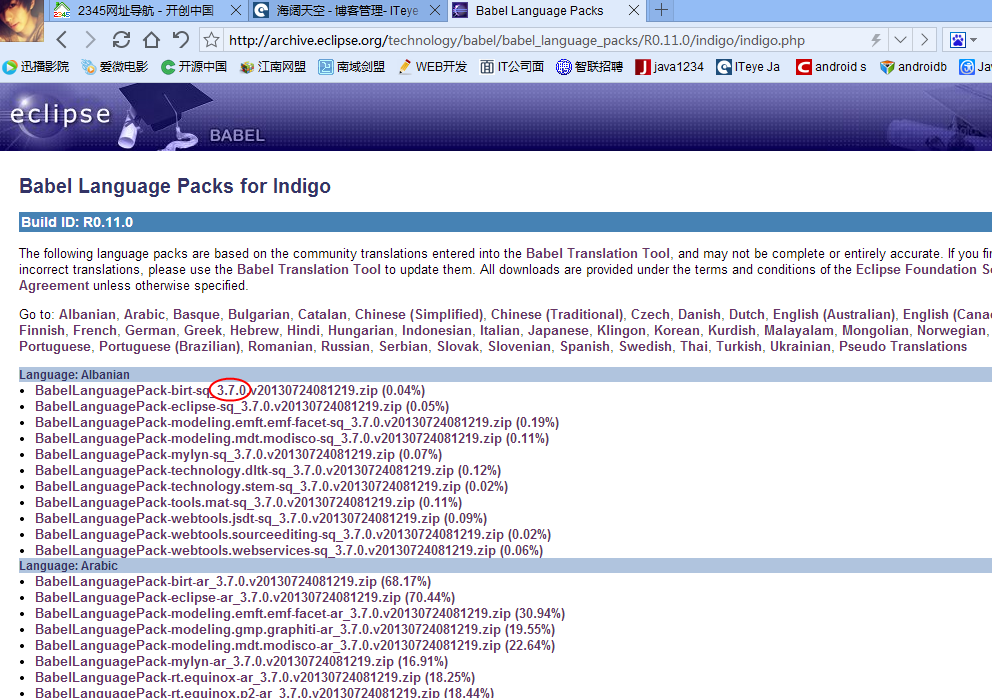Go back with the browser back arrow
The width and height of the screenshot is (992, 698).
tap(61, 40)
